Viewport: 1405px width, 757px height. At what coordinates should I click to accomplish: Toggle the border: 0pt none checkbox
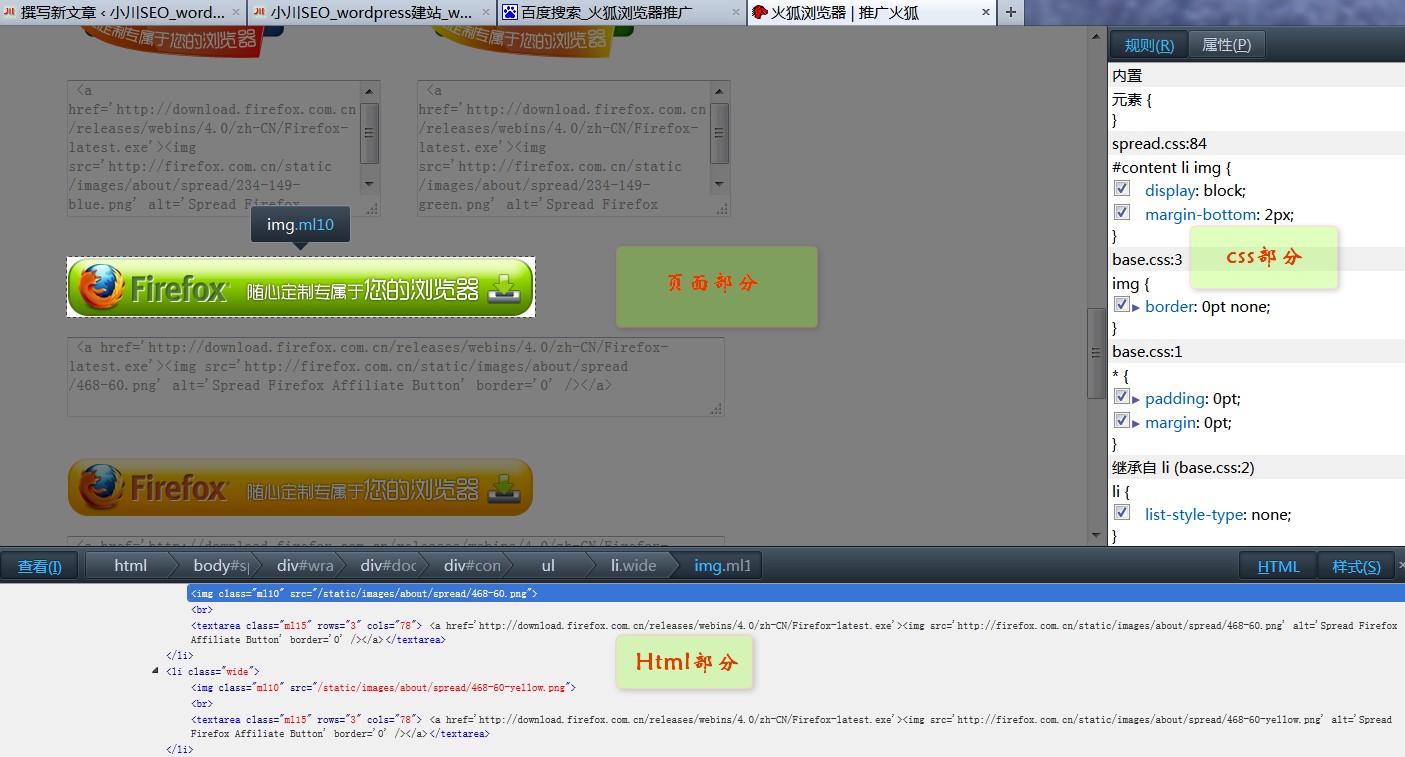click(x=1123, y=305)
